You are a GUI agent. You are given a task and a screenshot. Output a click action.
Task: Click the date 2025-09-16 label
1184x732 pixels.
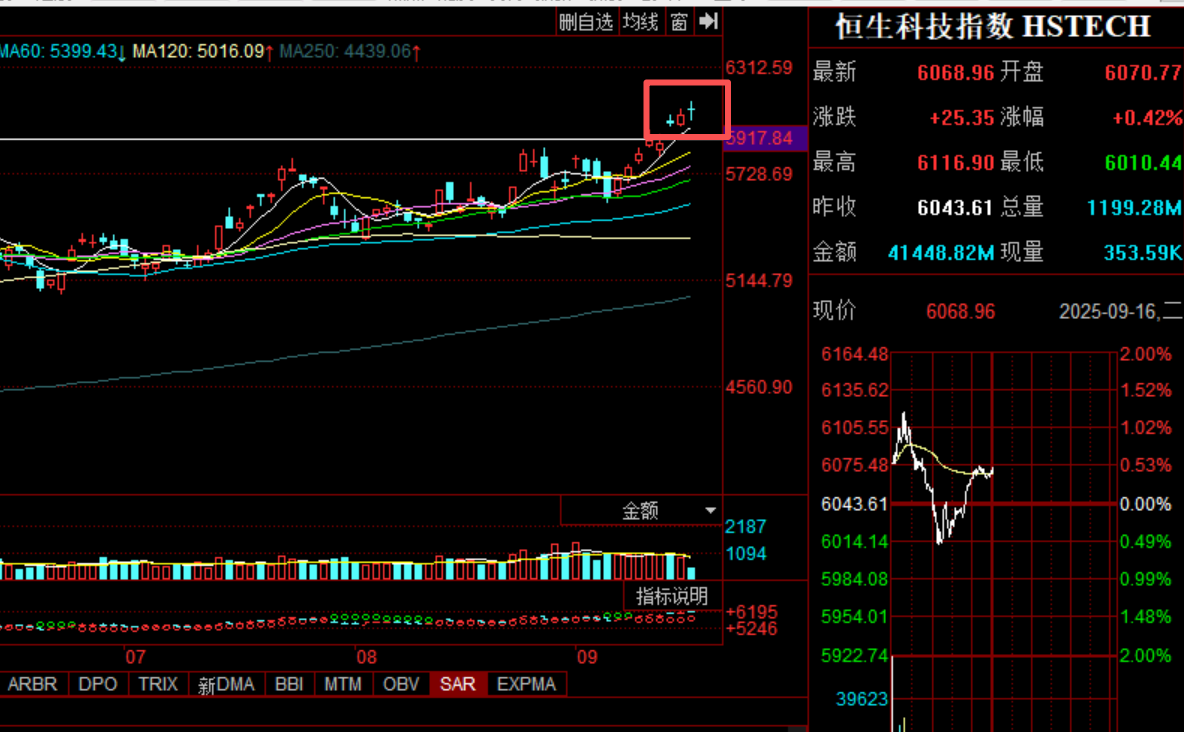click(1109, 311)
